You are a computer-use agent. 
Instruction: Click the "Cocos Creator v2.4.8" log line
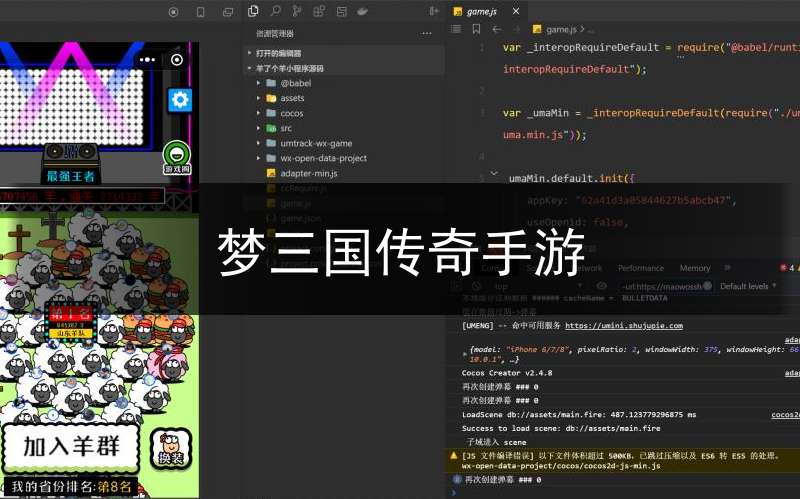[507, 373]
